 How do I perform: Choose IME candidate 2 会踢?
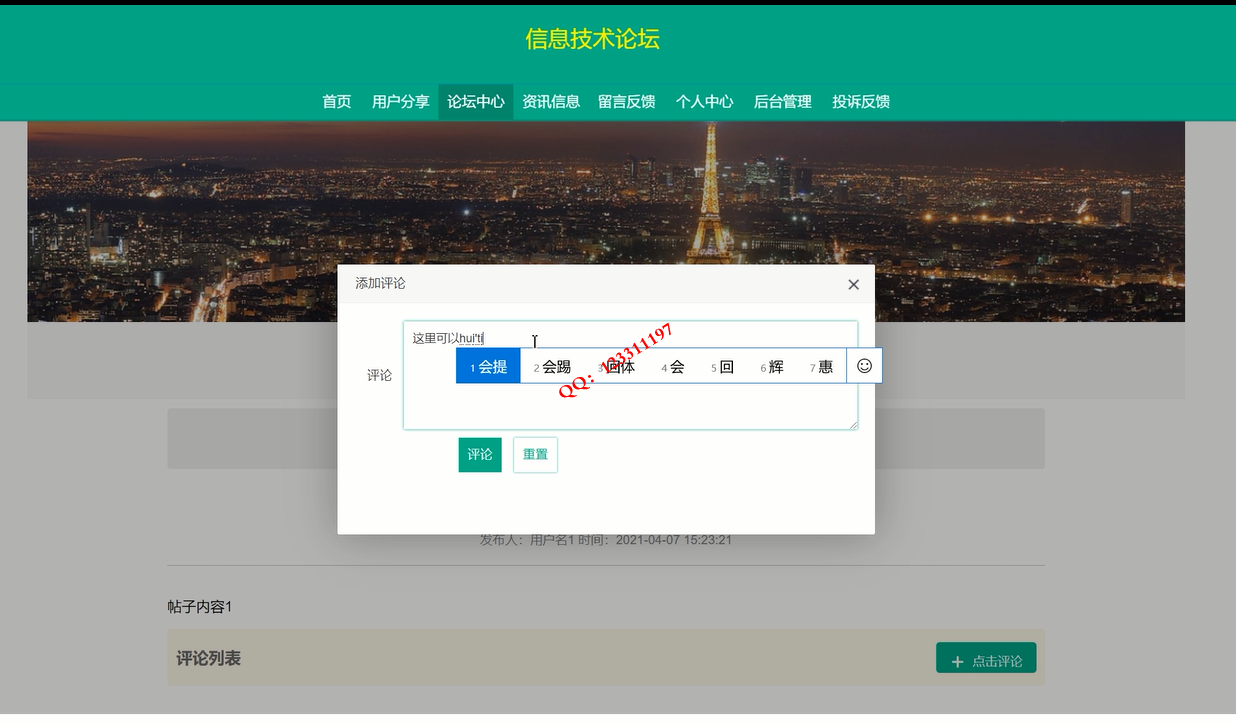tap(553, 367)
